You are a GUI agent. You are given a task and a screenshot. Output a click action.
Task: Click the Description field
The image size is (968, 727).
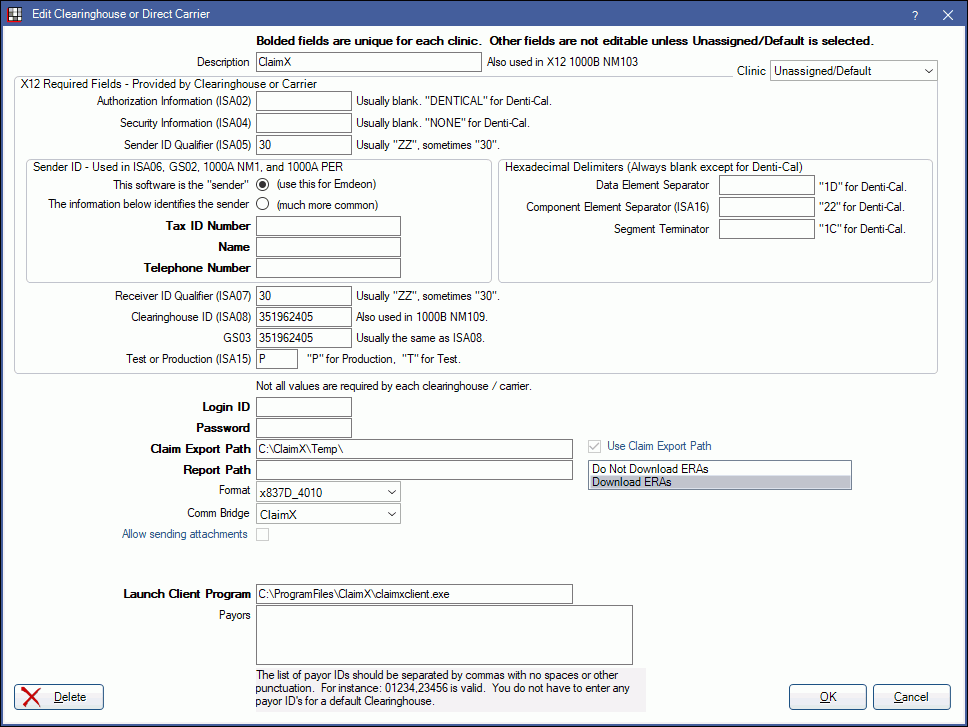(369, 62)
